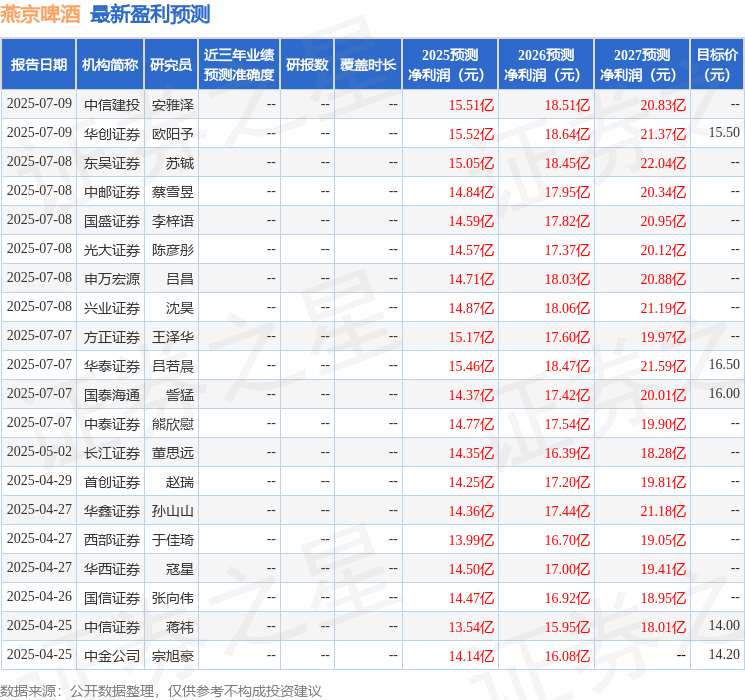
Task: Select the 研究员 column header
Action: click(x=171, y=64)
